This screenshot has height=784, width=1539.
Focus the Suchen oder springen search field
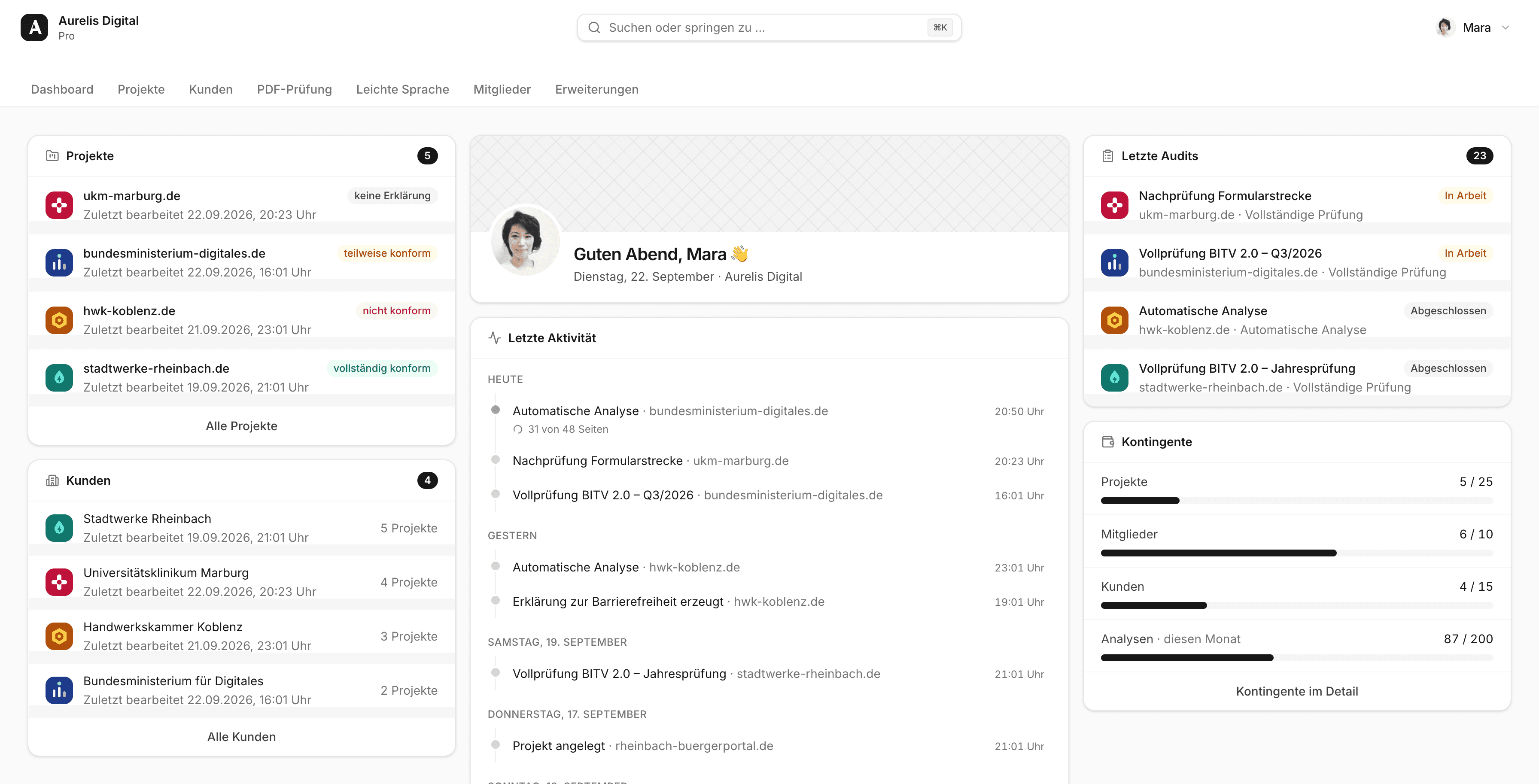(x=769, y=27)
